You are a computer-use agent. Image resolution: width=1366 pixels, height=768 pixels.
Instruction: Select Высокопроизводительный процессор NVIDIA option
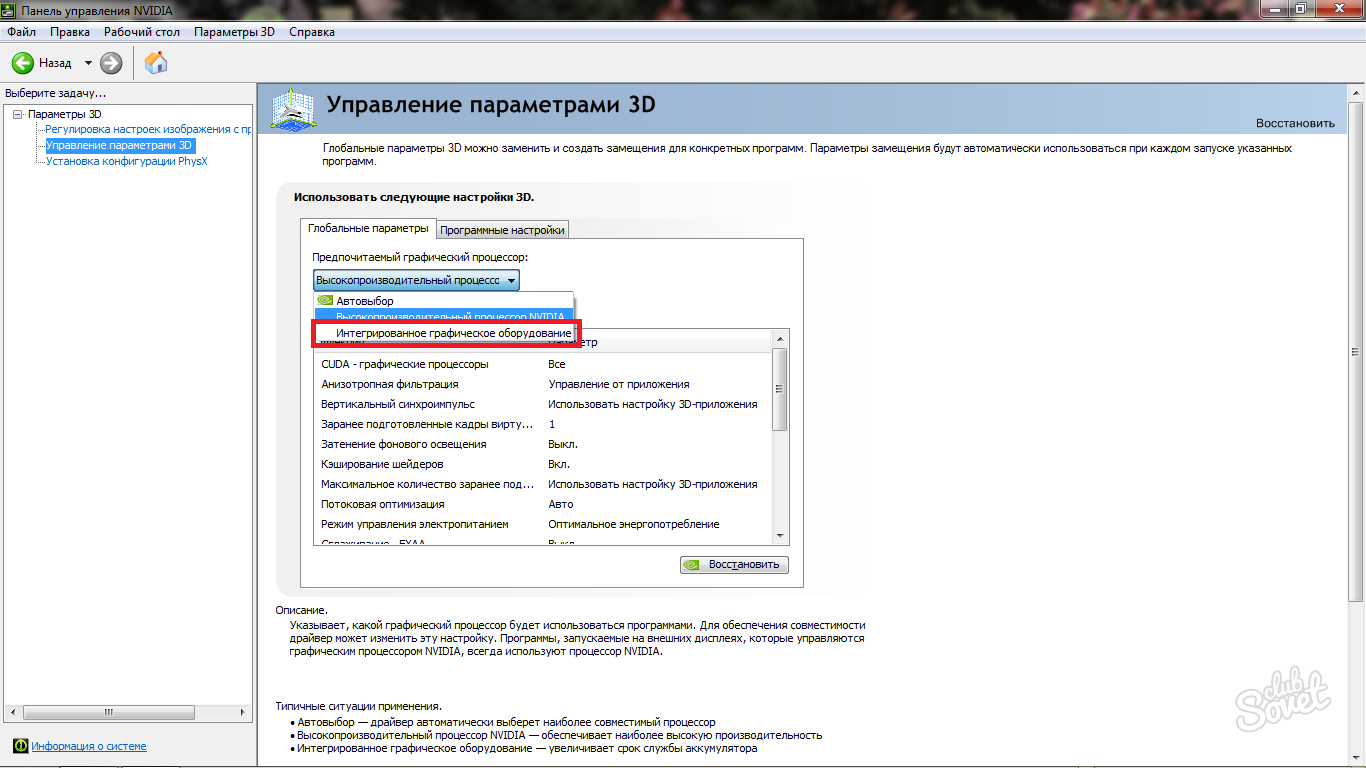449,316
